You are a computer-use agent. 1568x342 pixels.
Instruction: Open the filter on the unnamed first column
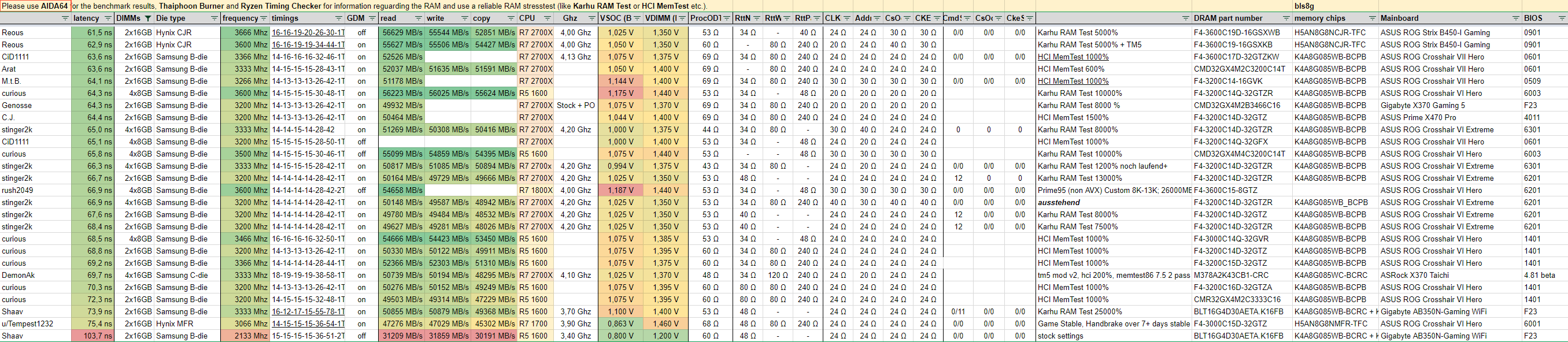coord(65,18)
